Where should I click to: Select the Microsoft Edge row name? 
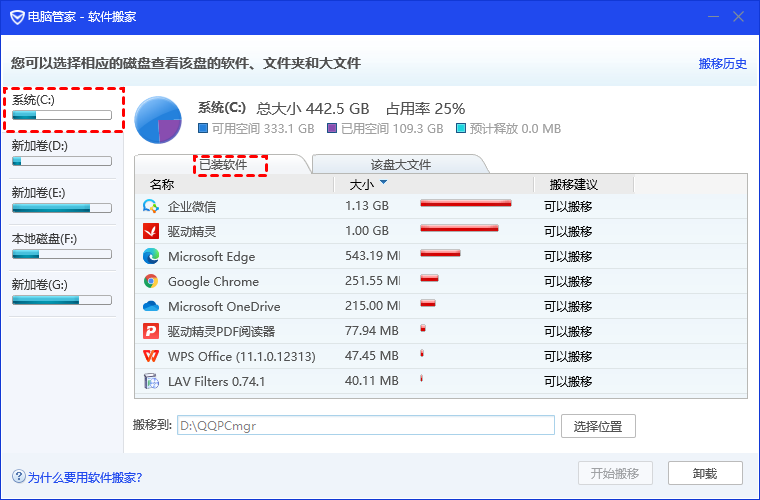(211, 257)
